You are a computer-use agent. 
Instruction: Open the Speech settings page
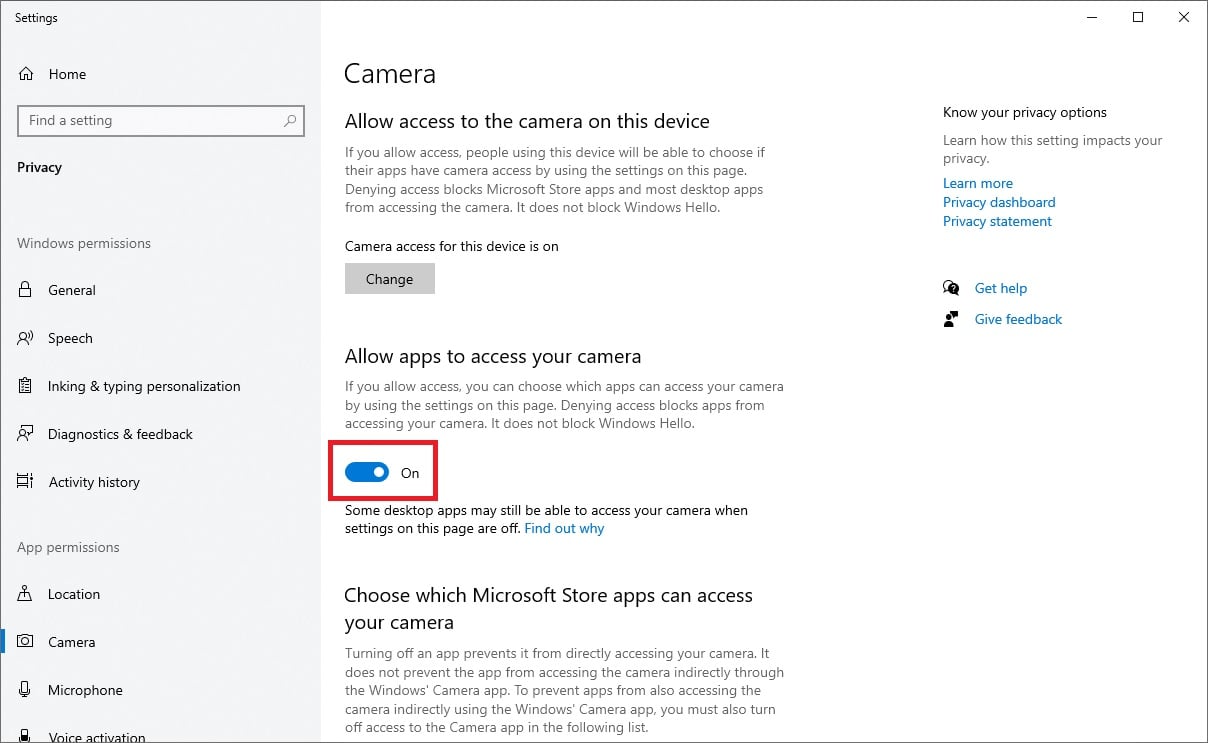[x=70, y=338]
